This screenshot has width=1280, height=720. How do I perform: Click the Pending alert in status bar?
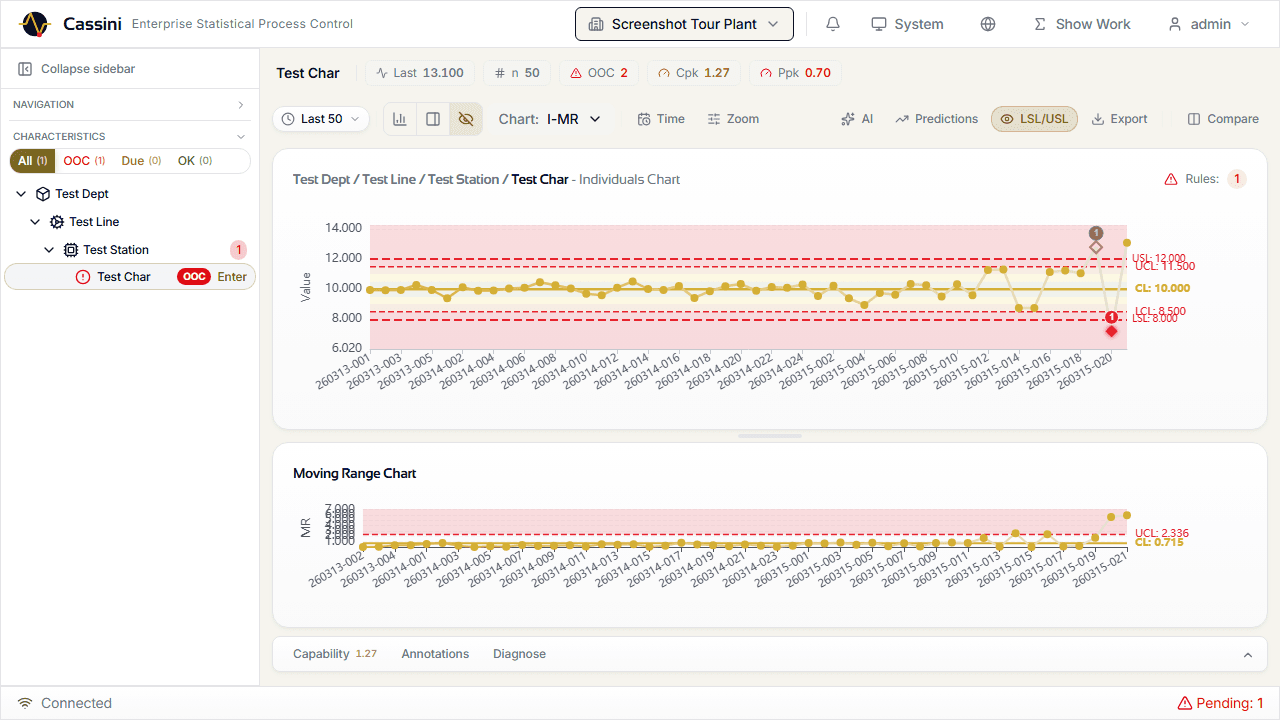[1220, 703]
